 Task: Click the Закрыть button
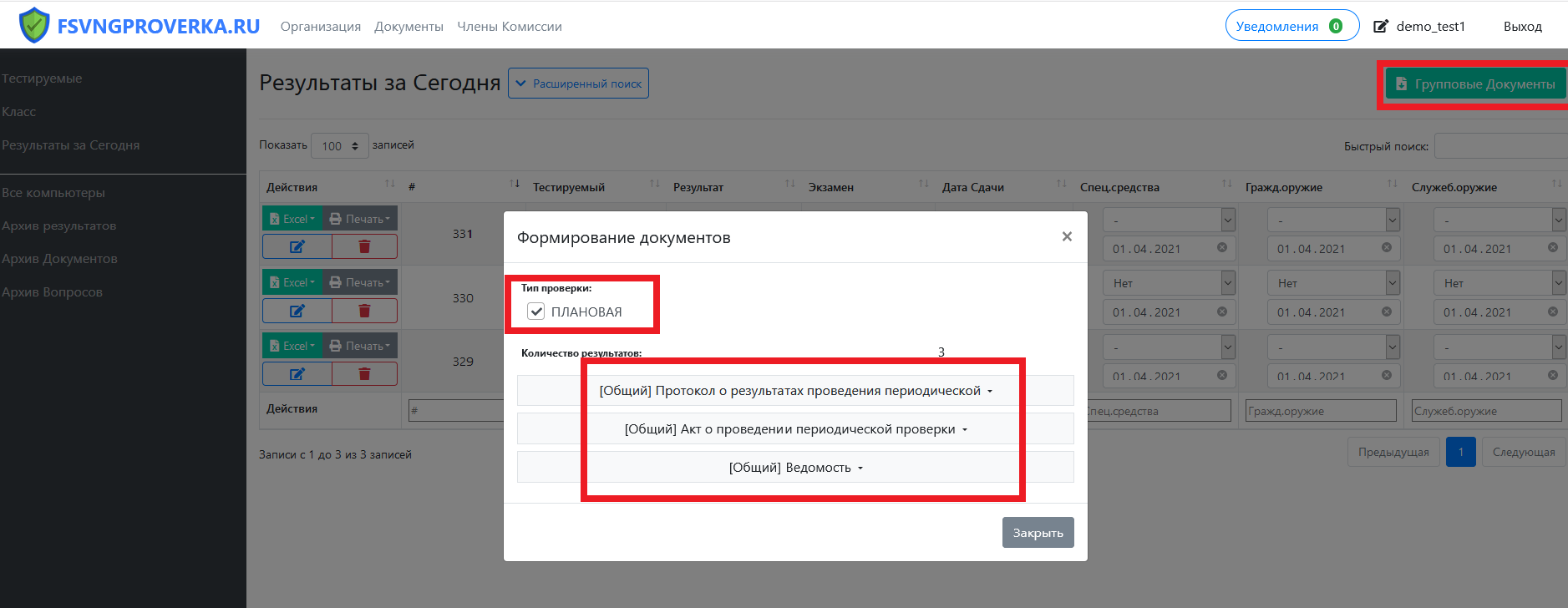point(1038,533)
